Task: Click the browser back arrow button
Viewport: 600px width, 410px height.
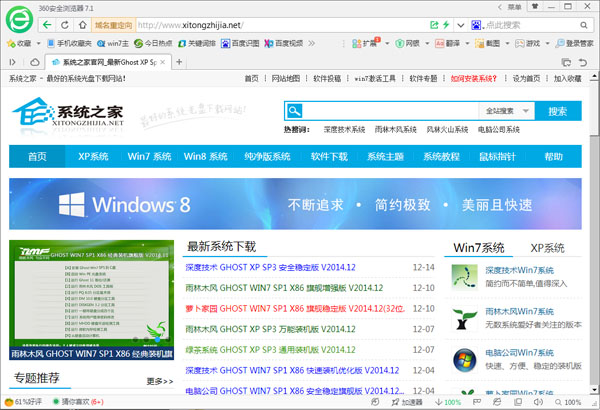Action: point(47,25)
